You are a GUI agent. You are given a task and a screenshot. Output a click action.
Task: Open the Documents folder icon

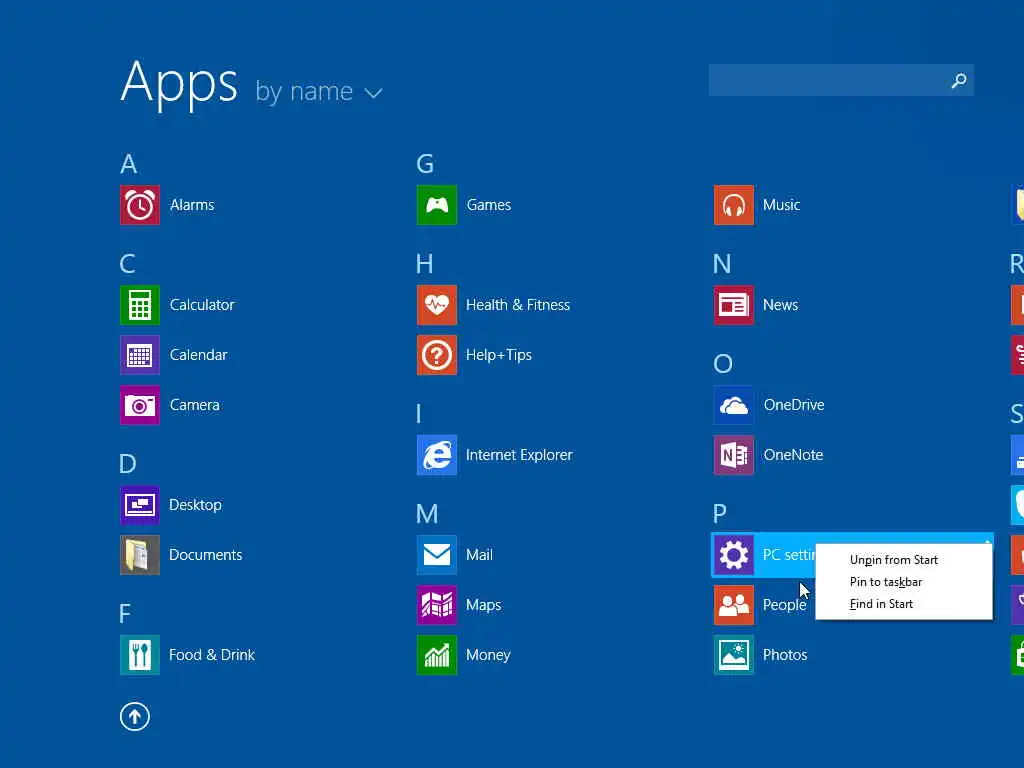tap(140, 554)
